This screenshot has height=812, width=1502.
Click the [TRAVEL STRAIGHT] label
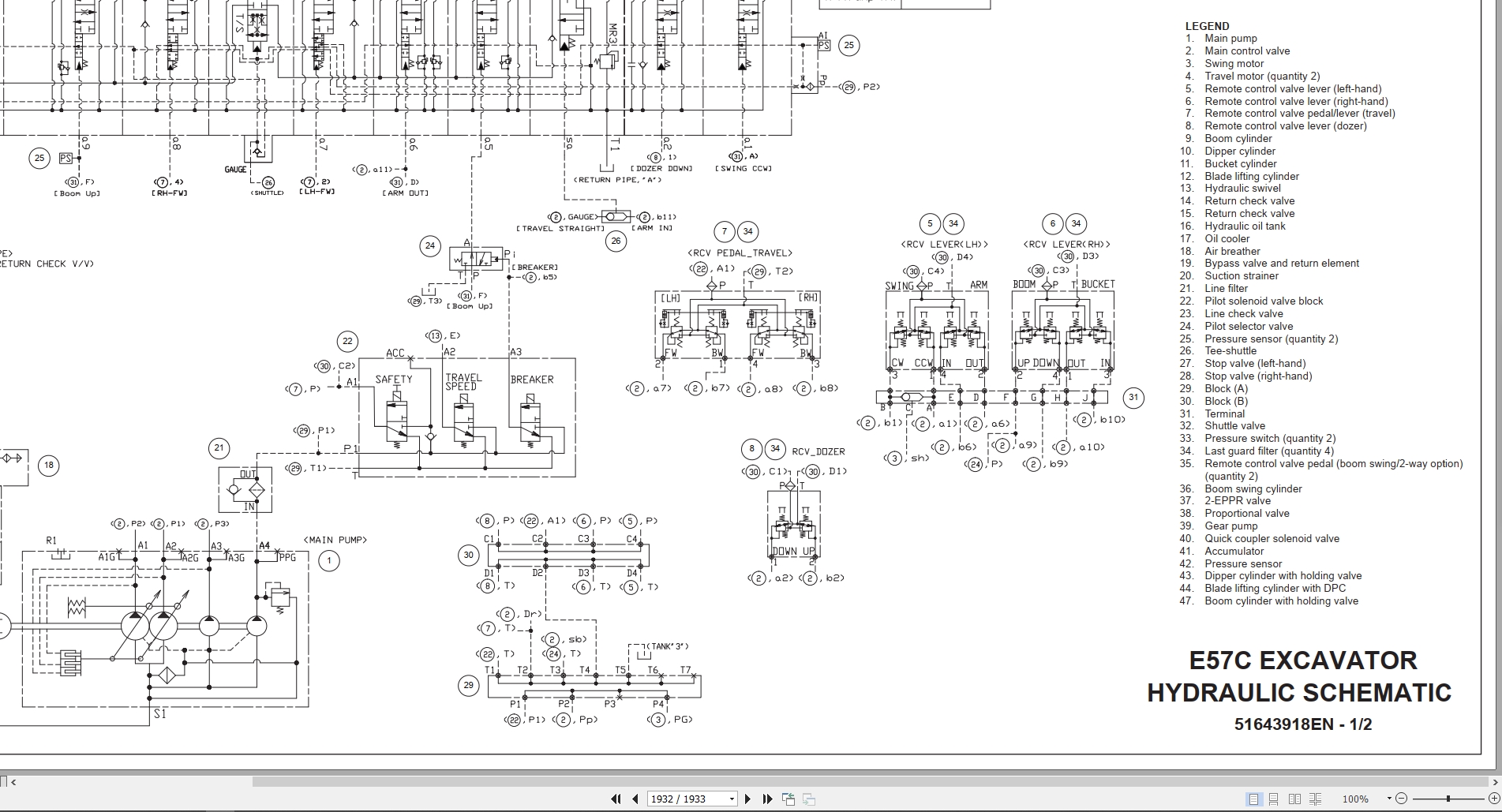[x=560, y=229]
